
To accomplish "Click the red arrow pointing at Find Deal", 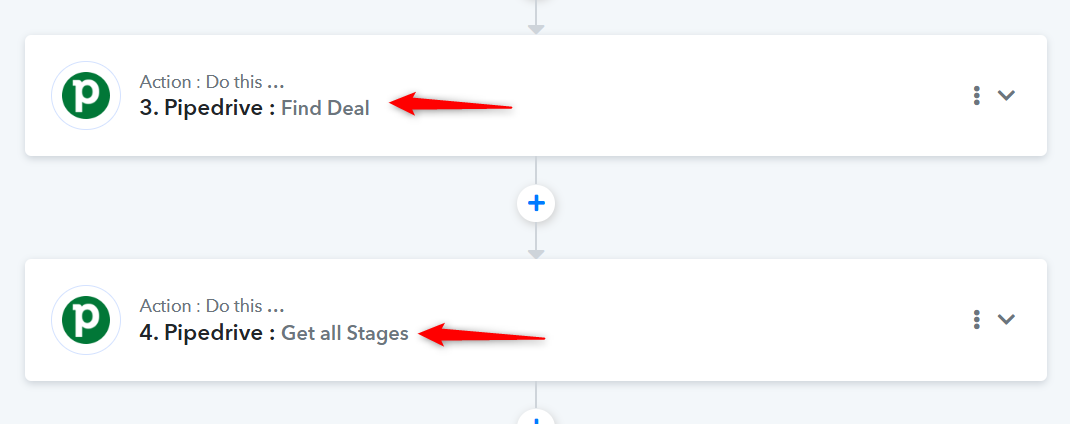I will coord(450,105).
